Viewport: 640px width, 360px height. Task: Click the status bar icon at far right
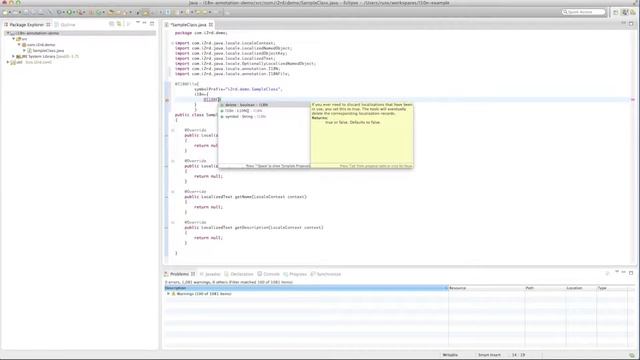(x=632, y=355)
